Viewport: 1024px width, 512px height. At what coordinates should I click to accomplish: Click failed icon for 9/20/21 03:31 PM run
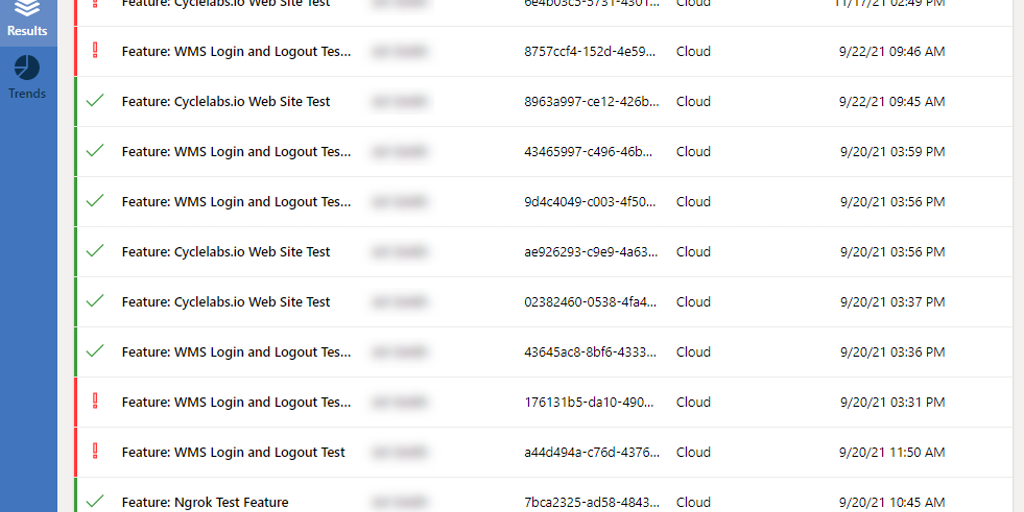(95, 402)
